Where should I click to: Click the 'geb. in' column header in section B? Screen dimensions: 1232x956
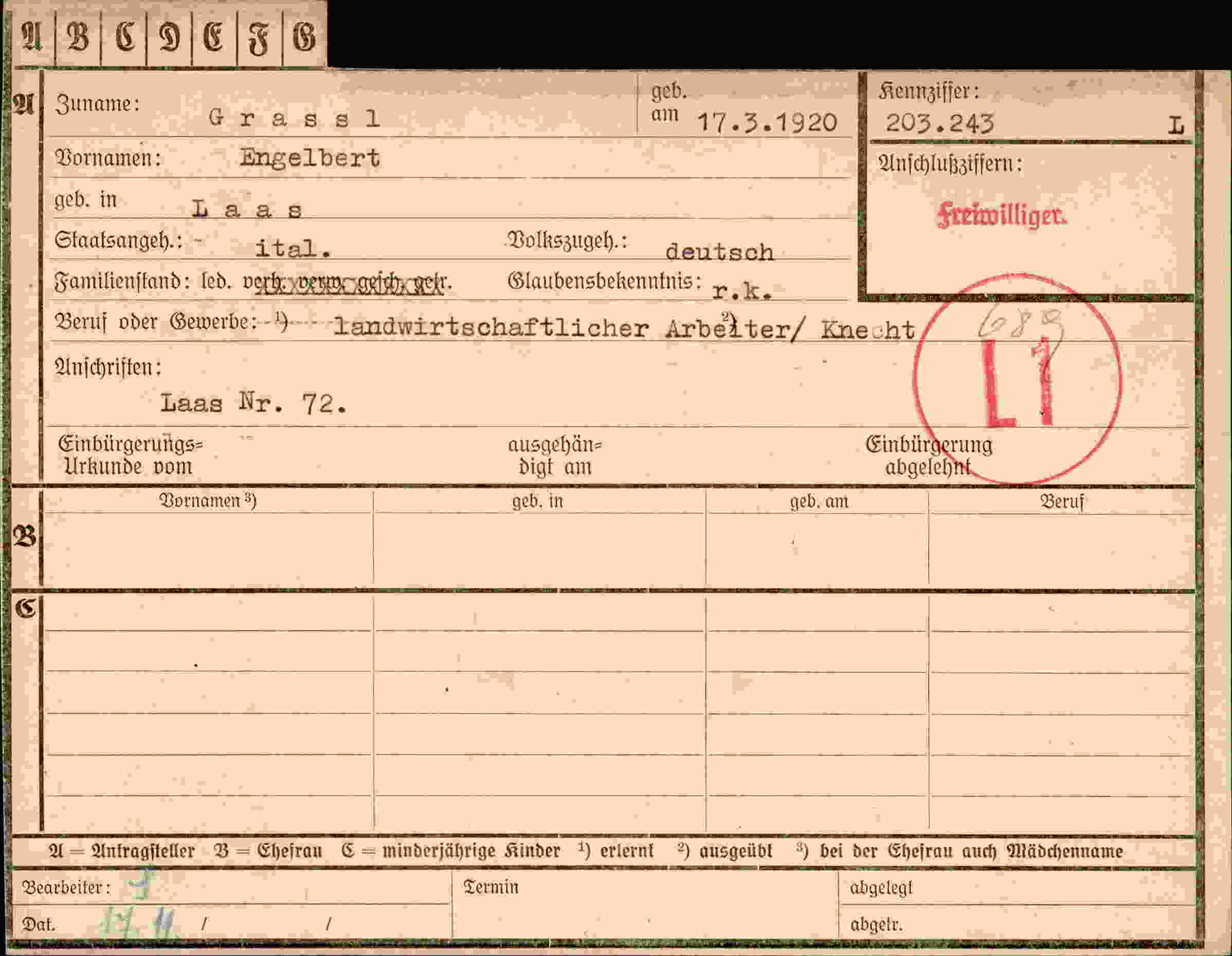coord(538,502)
